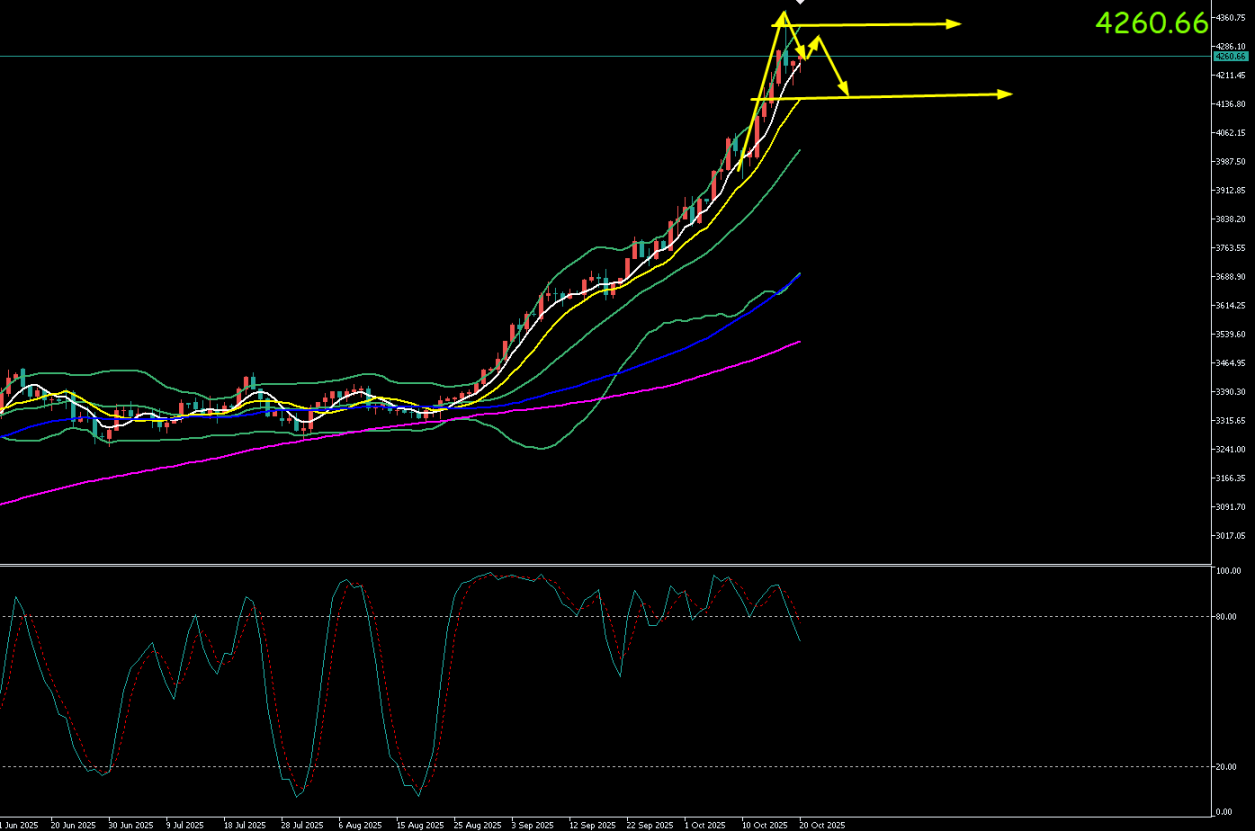Click the 3017.05 price axis label
This screenshot has width=1255, height=831.
(x=1227, y=536)
